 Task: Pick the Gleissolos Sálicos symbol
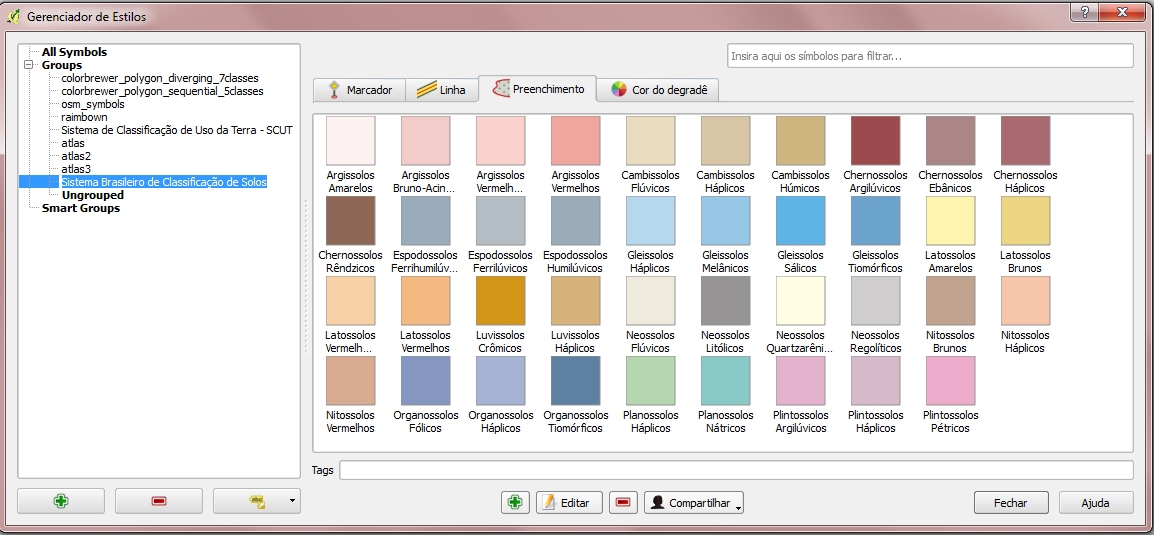pyautogui.click(x=801, y=221)
